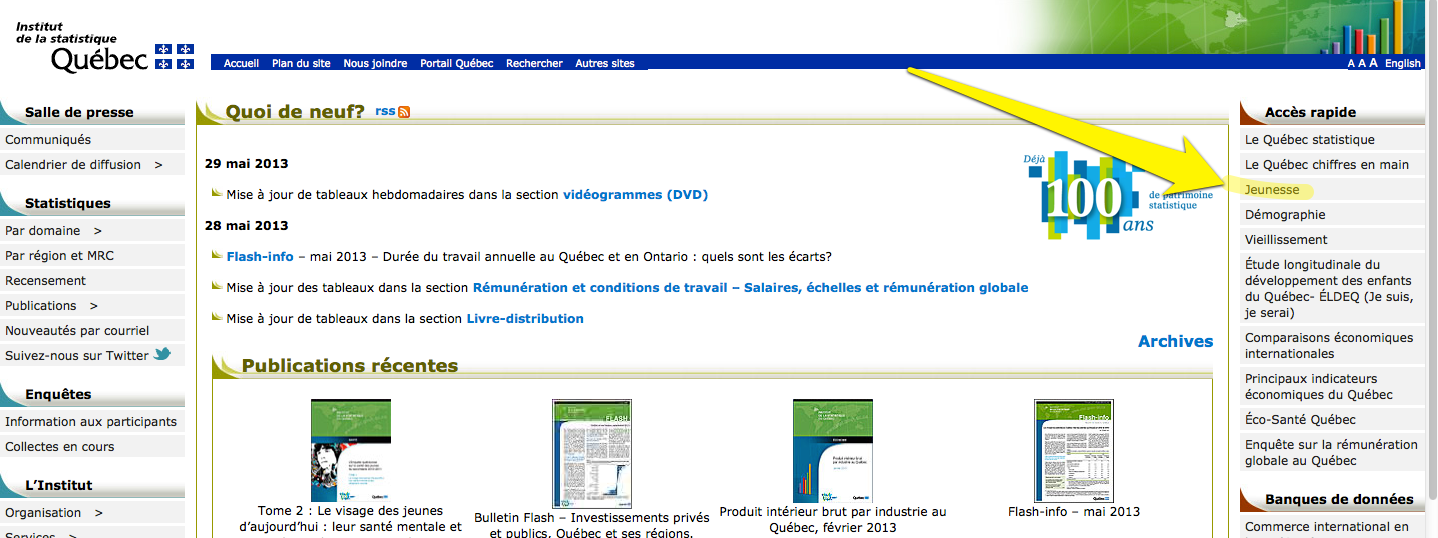Open Plan du site in top menu
Image resolution: width=1438 pixels, height=538 pixels.
click(301, 64)
